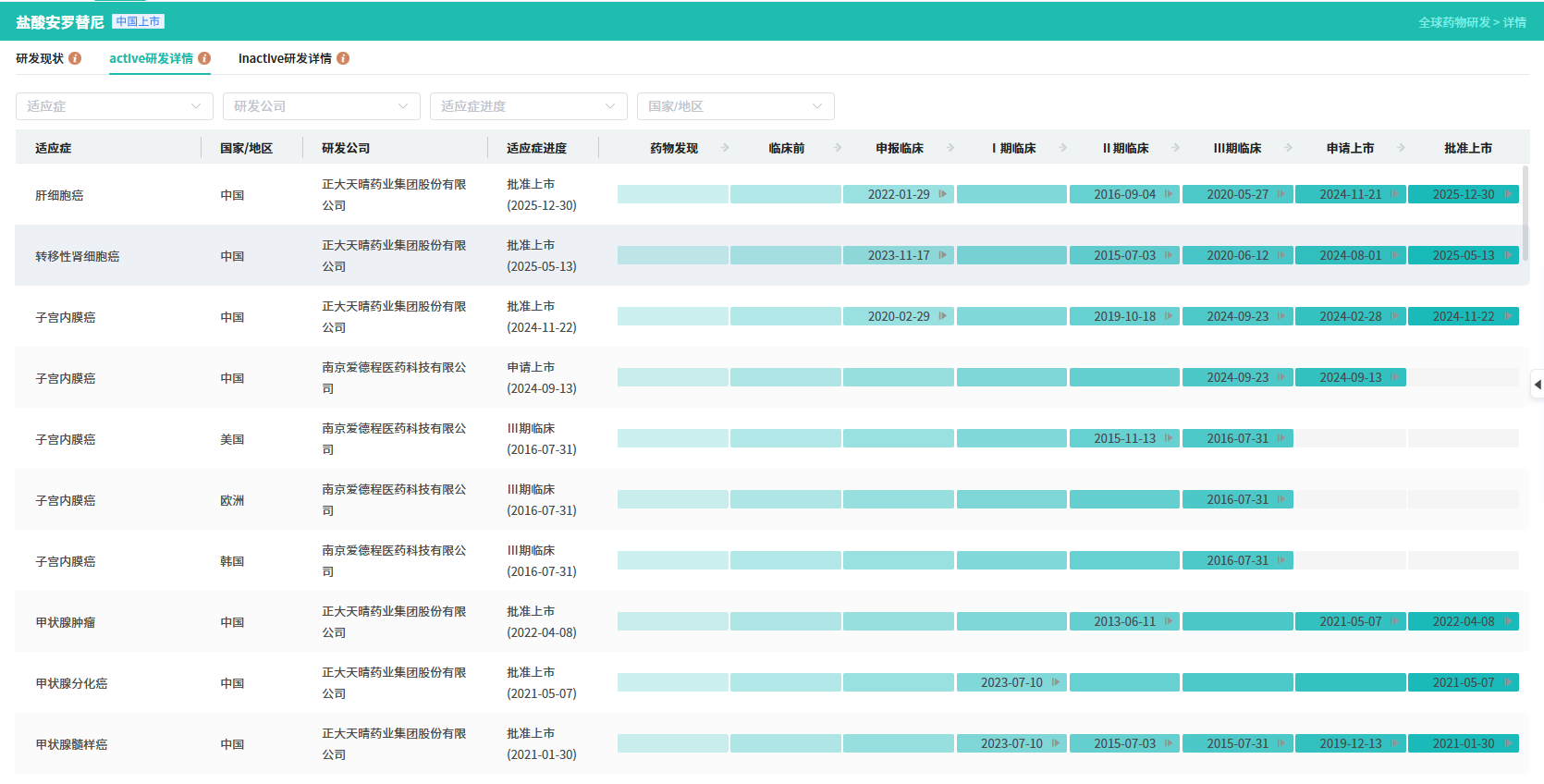Click the 中国上市 status tag

pyautogui.click(x=138, y=21)
